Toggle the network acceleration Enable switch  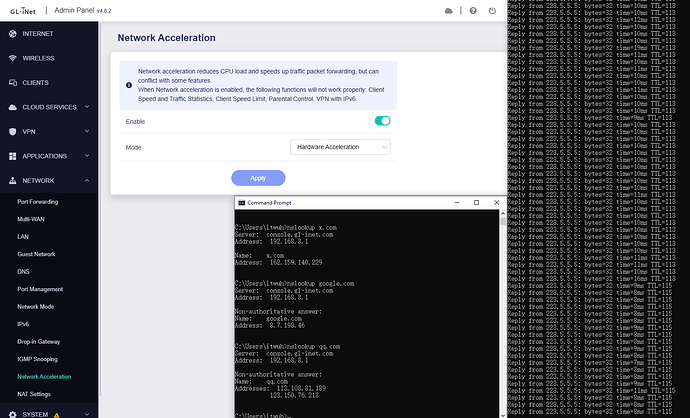[382, 121]
